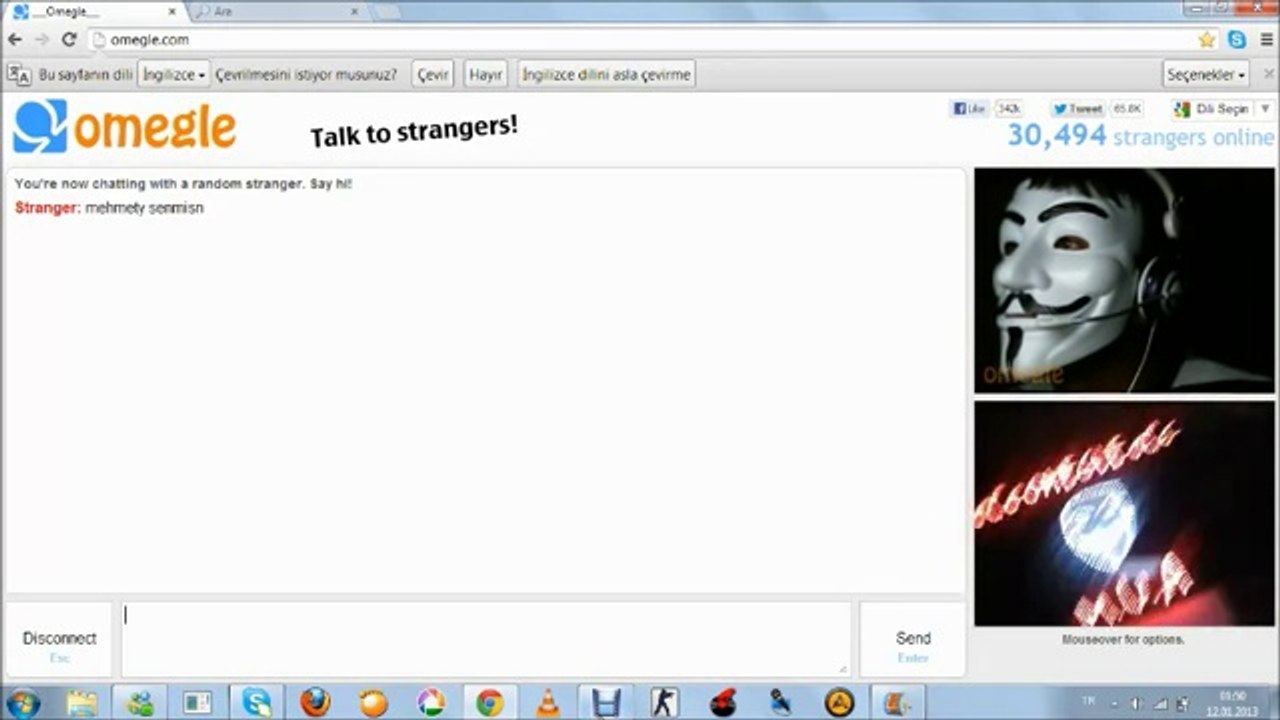Open a new tab
Viewport: 1280px width, 720px height.
point(386,12)
